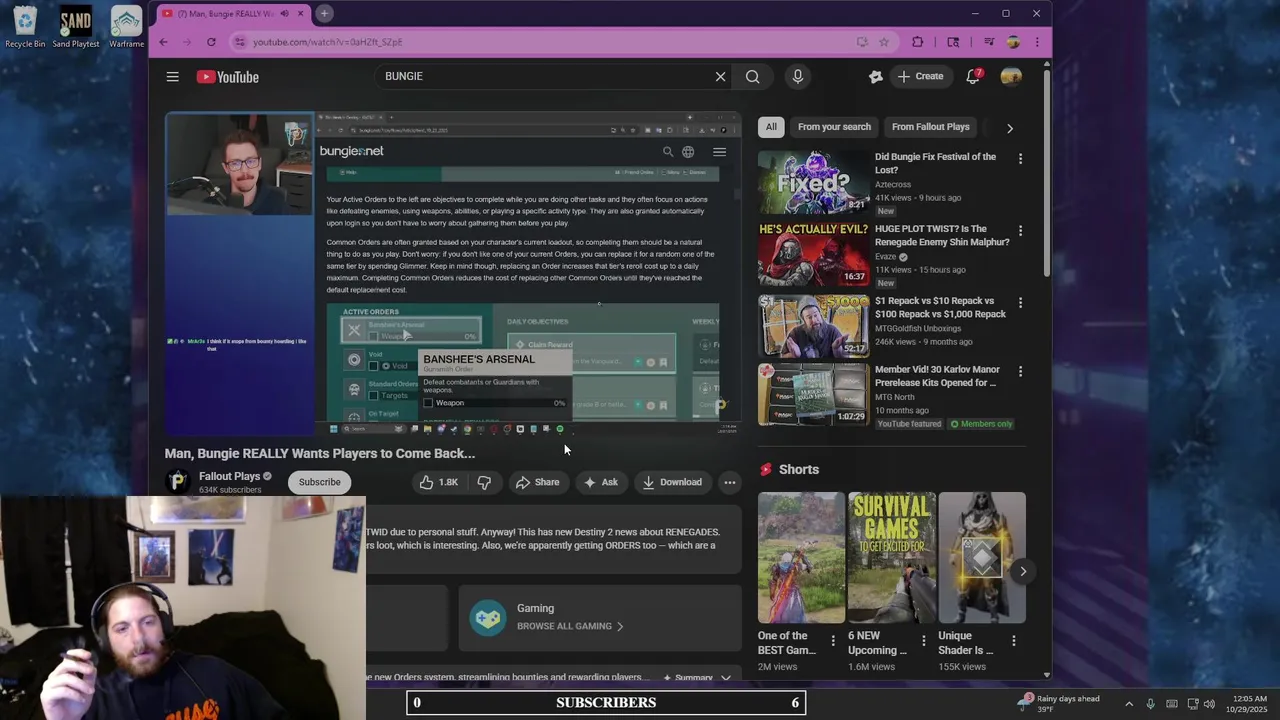
Task: Open the browser extensions puzzle icon
Action: 918,42
